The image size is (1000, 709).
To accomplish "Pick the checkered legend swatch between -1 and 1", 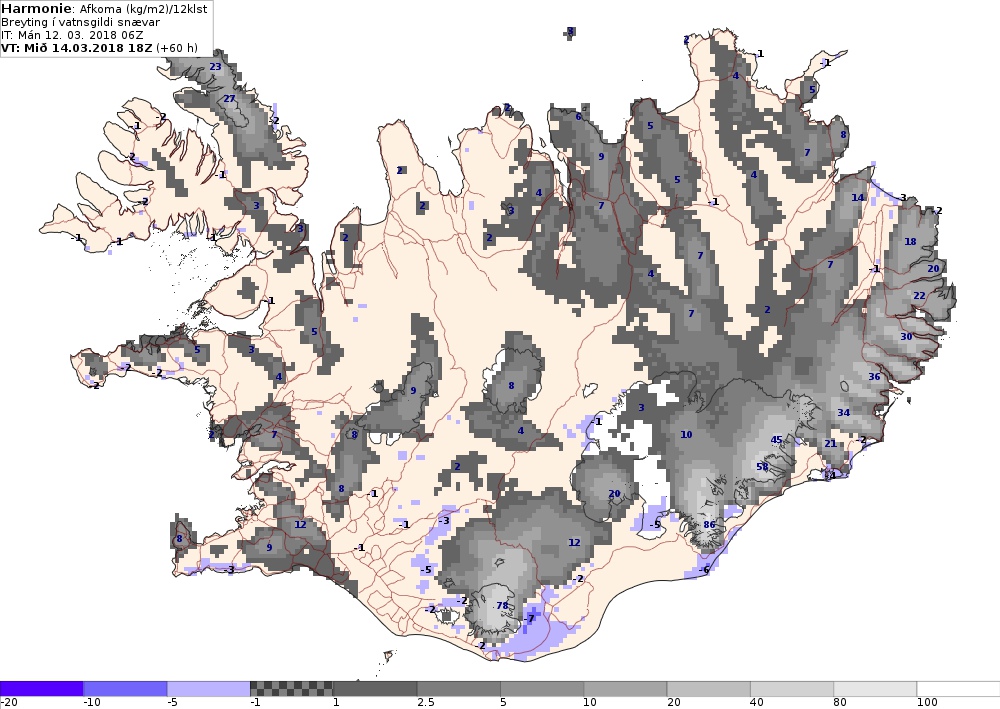I will (x=291, y=689).
